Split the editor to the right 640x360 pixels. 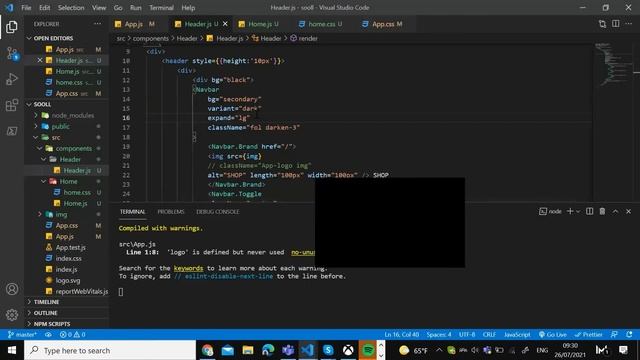tap(616, 24)
